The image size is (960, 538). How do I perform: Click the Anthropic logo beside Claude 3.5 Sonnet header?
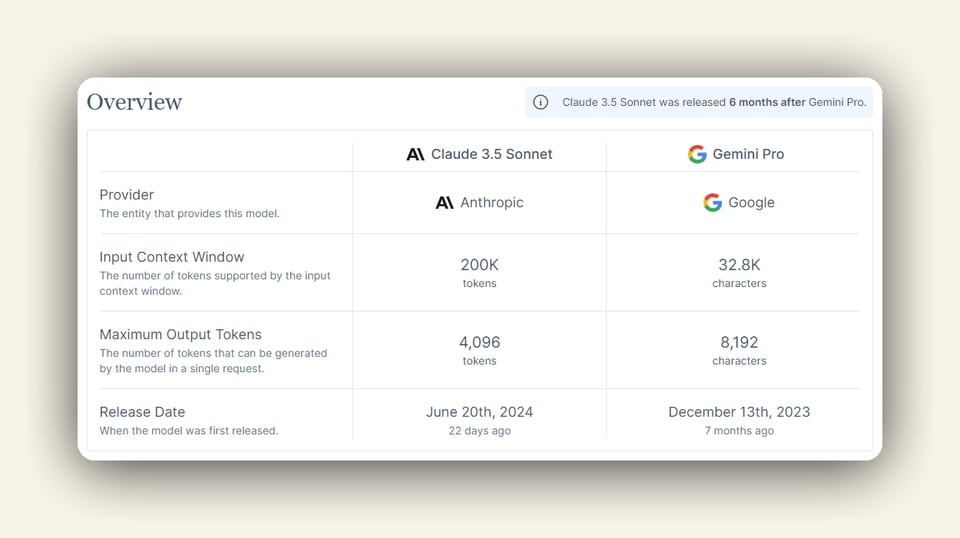(415, 154)
